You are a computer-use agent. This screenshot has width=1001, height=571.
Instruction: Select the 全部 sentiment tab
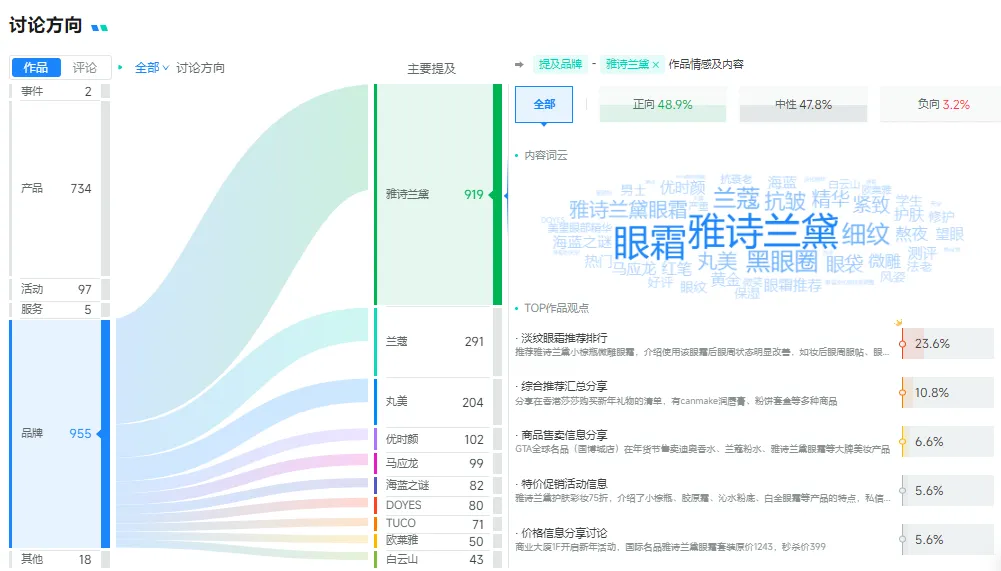pos(544,104)
